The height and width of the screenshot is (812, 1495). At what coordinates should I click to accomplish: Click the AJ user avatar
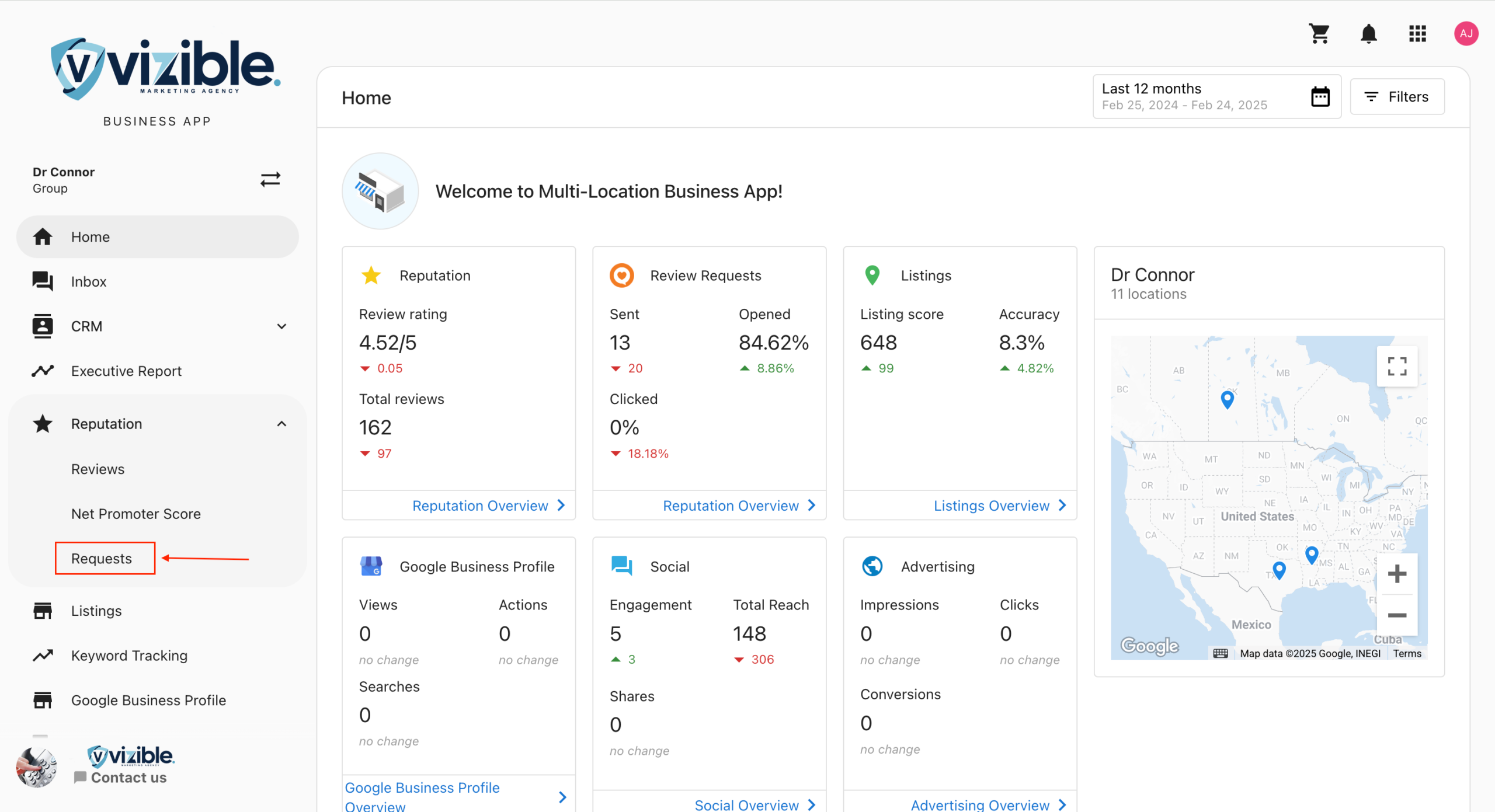pos(1466,34)
